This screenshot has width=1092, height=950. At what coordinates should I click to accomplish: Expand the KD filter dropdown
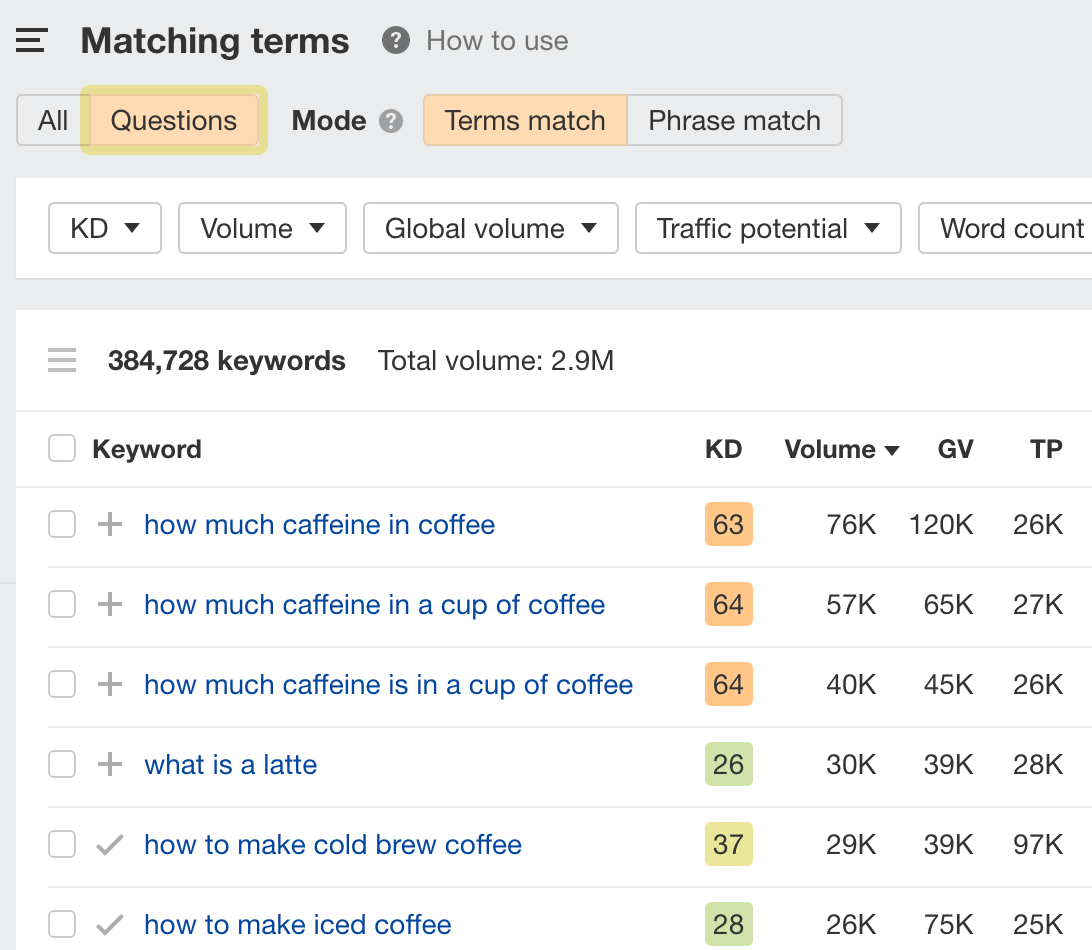click(x=105, y=229)
